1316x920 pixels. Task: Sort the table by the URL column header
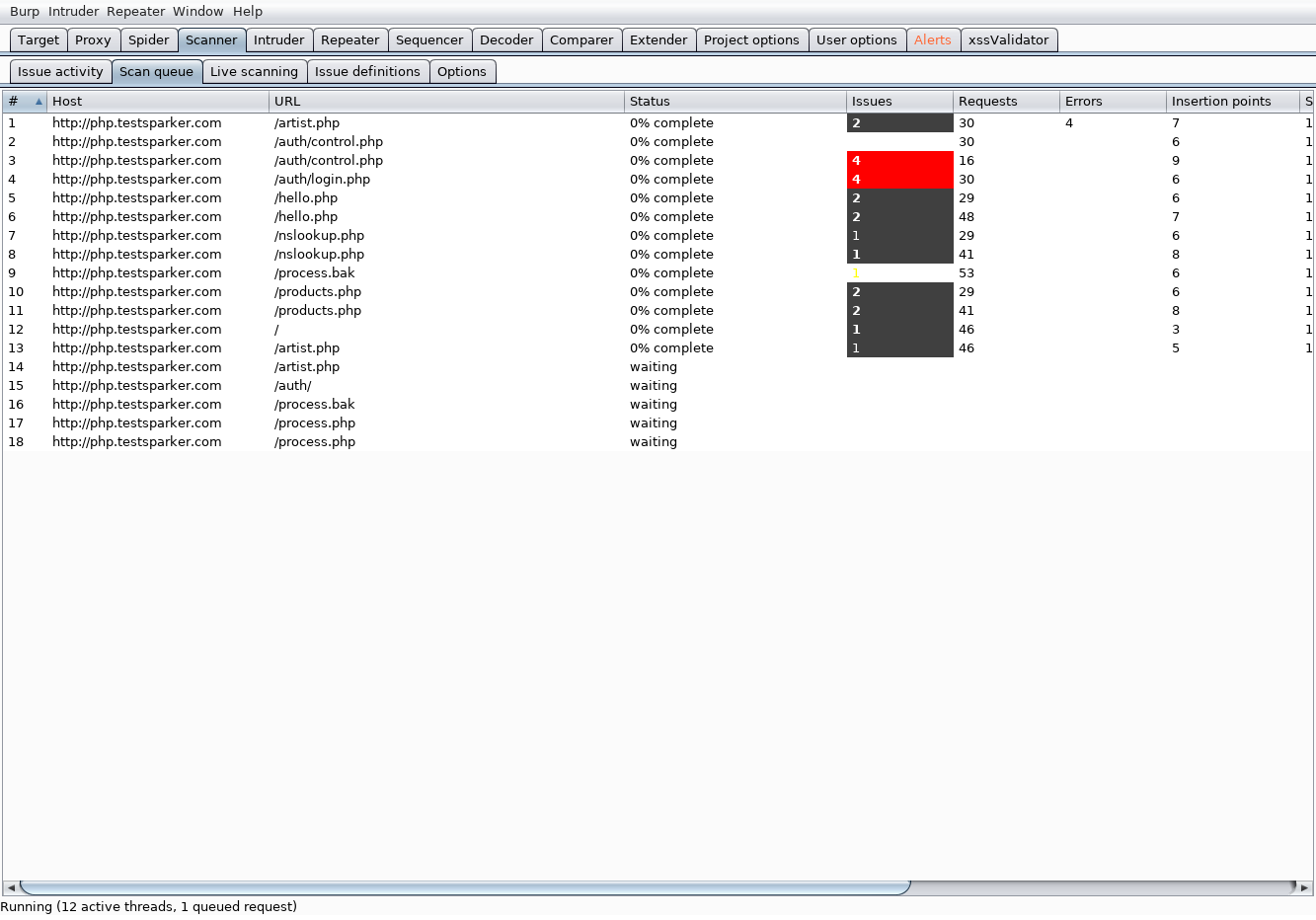coord(447,102)
